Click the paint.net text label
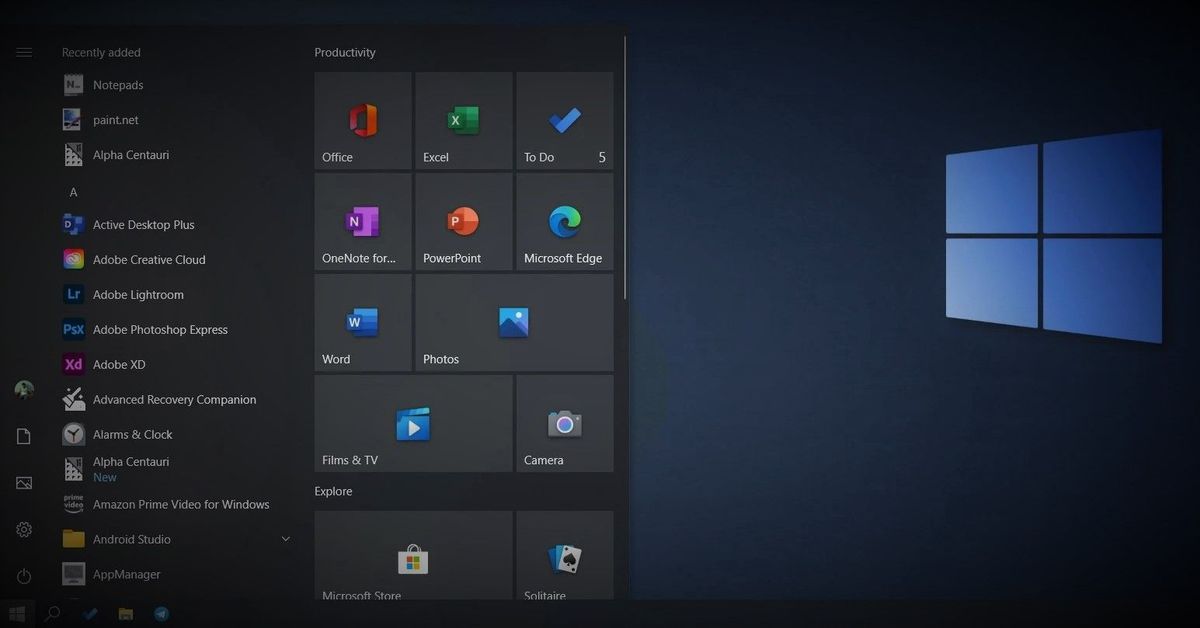 click(116, 120)
